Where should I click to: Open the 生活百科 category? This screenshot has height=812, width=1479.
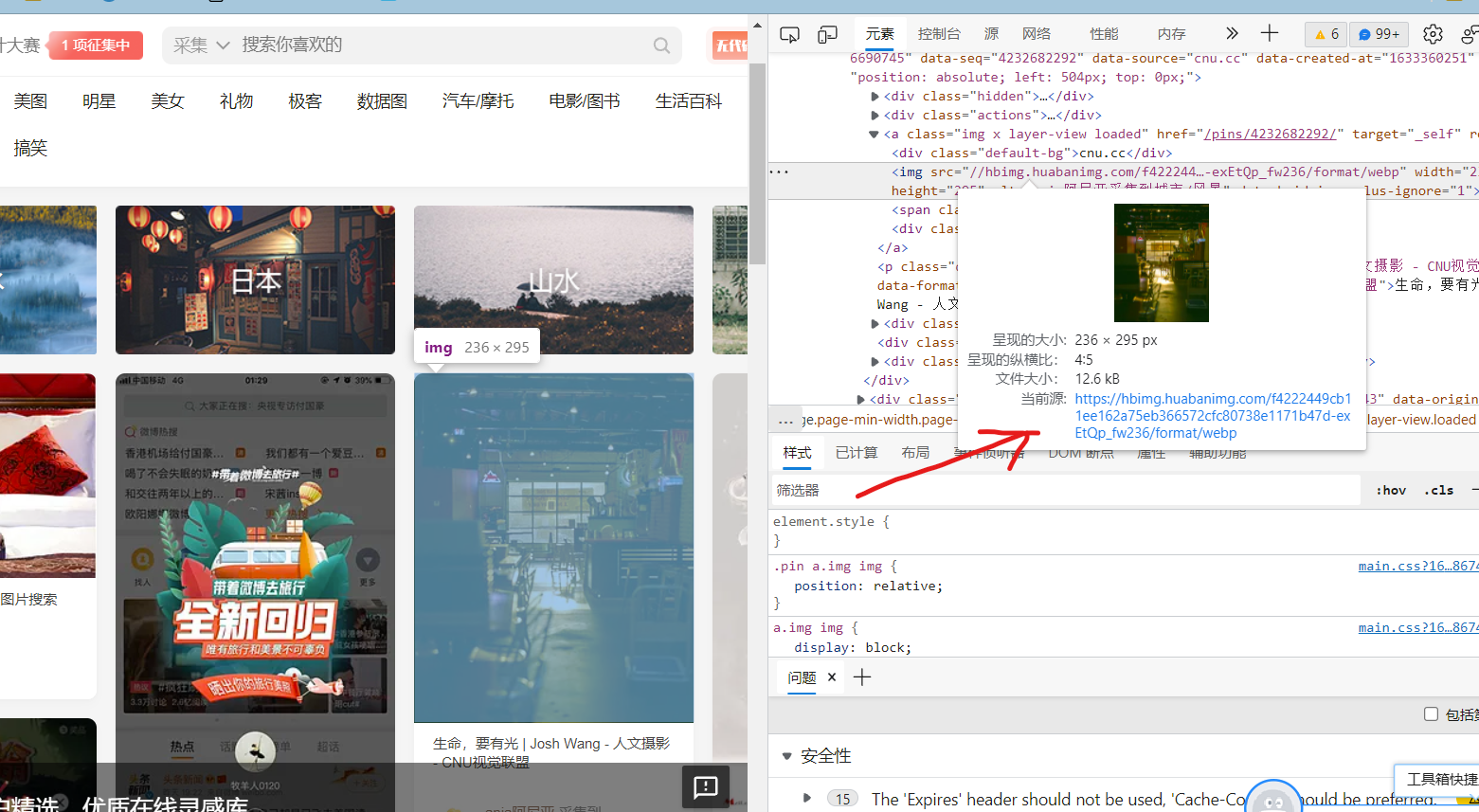click(x=689, y=100)
